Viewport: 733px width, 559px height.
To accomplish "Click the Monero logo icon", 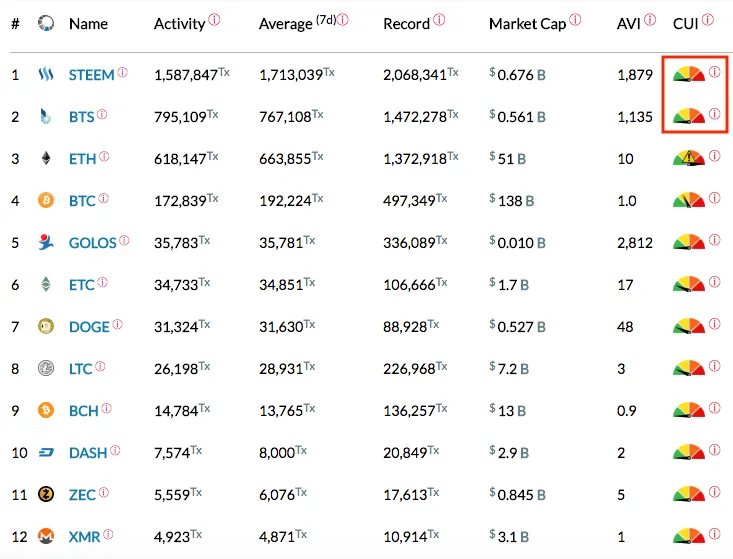I will (x=46, y=536).
